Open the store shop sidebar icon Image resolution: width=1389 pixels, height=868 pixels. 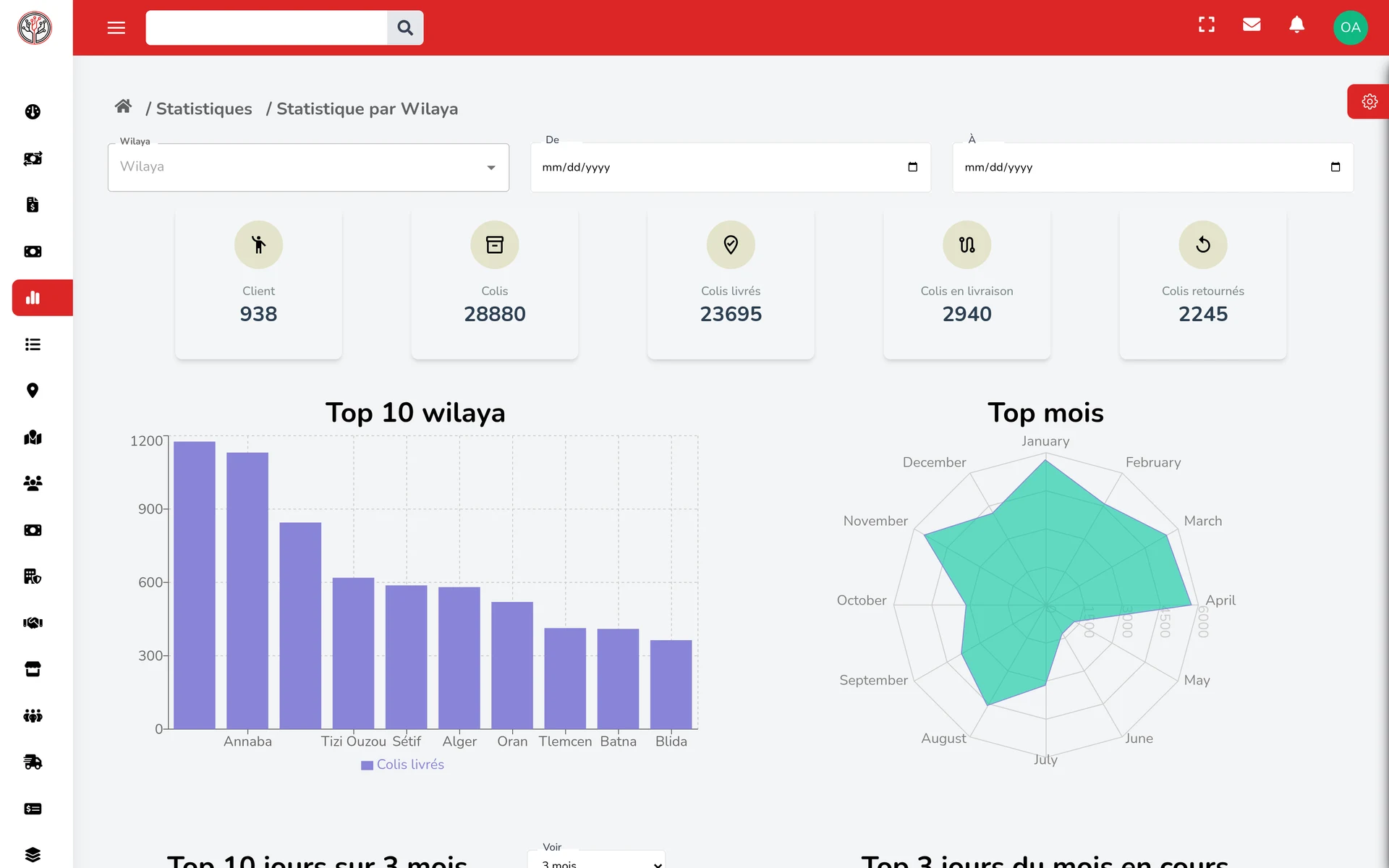pos(33,669)
